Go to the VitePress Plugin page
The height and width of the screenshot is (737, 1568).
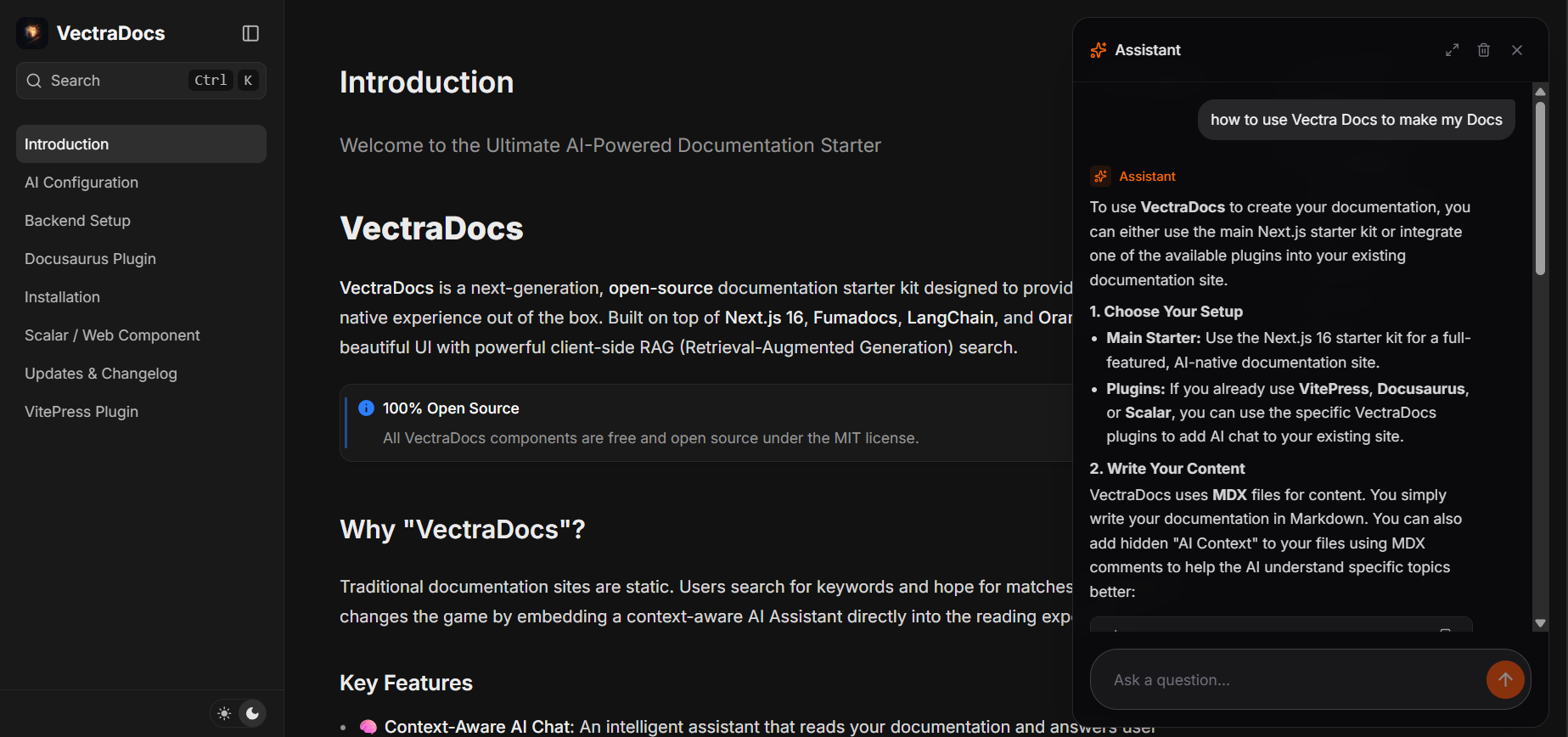tap(141, 412)
